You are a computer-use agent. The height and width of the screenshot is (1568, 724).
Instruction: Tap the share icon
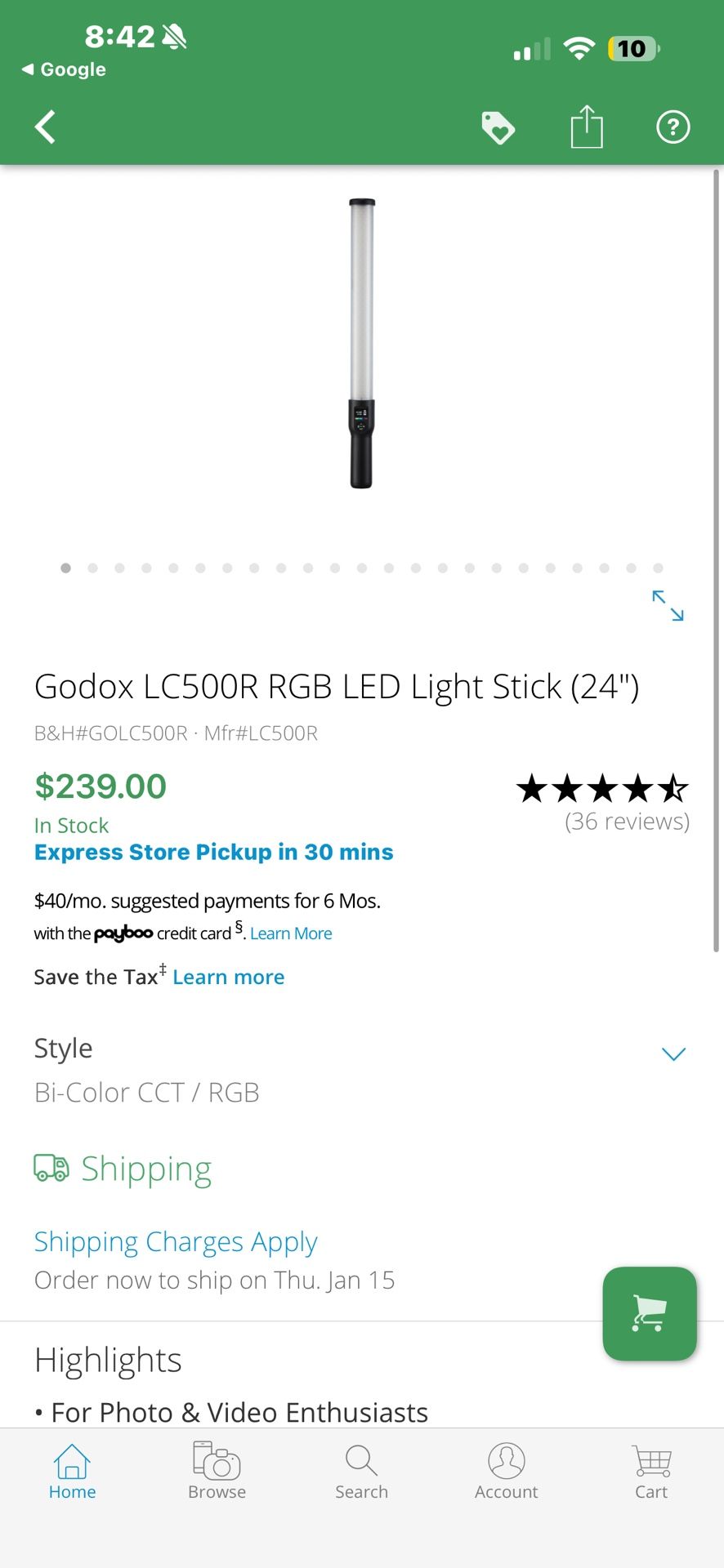coord(586,127)
